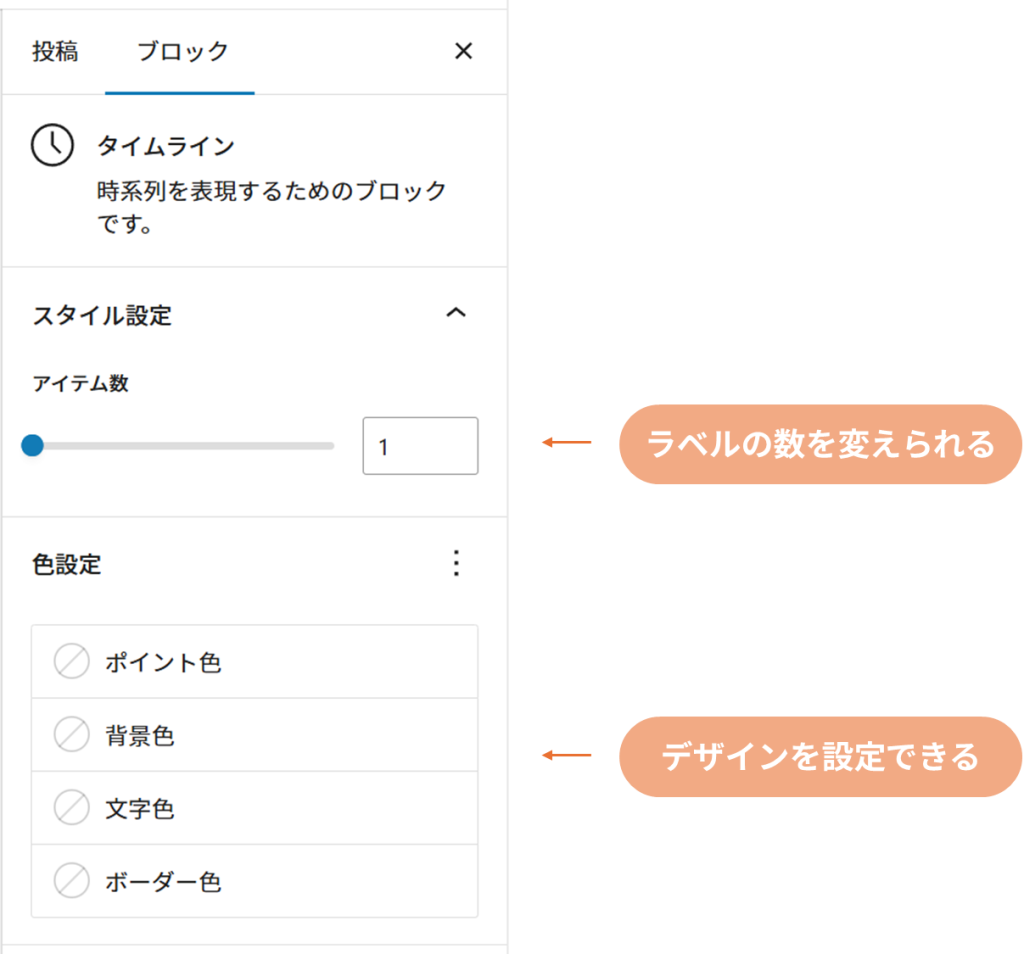Select the ブロック tab
Image resolution: width=1024 pixels, height=954 pixels.
pos(182,52)
